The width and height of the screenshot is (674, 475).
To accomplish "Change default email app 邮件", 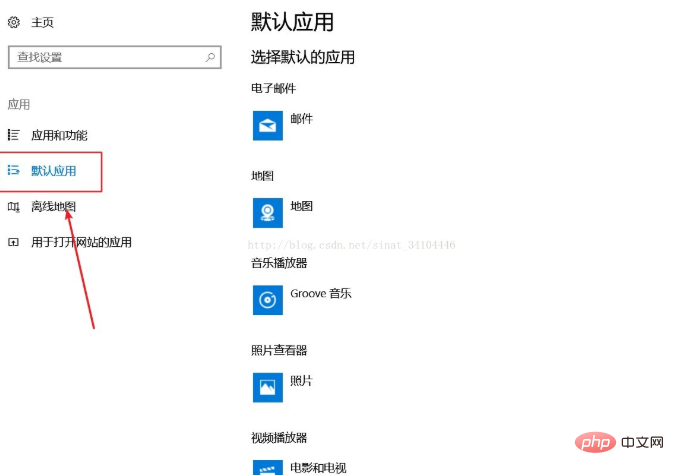I will tap(302, 119).
